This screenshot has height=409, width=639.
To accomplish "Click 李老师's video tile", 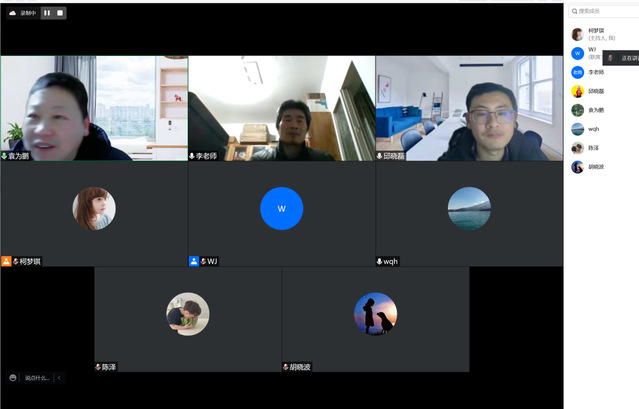I will click(x=281, y=107).
